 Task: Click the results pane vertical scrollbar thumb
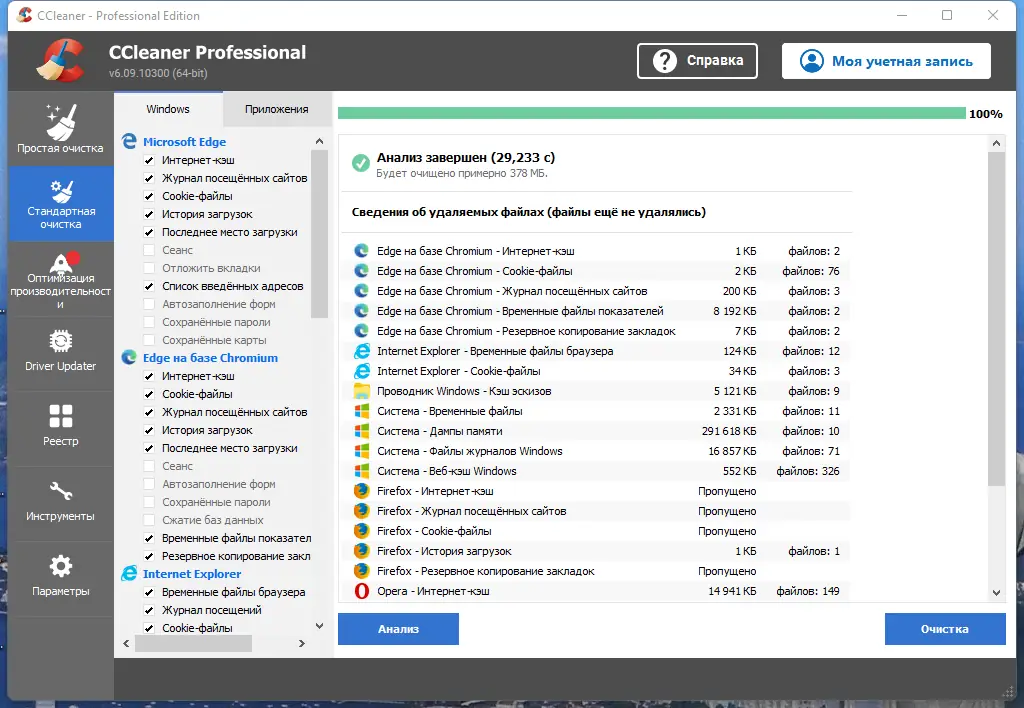tap(996, 319)
